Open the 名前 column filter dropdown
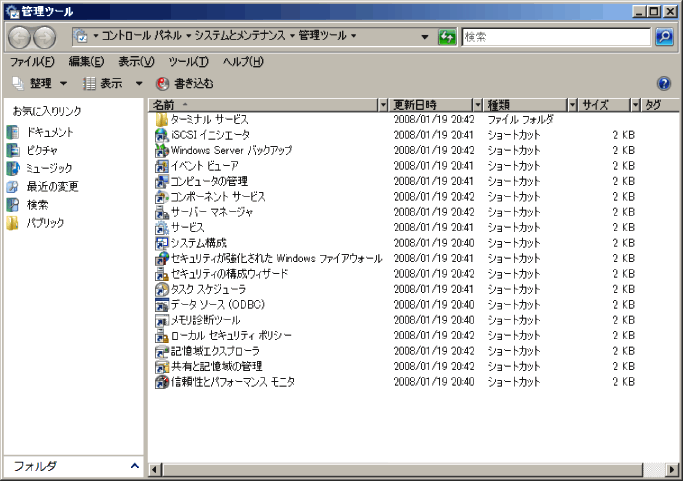The image size is (683, 481). tap(383, 105)
